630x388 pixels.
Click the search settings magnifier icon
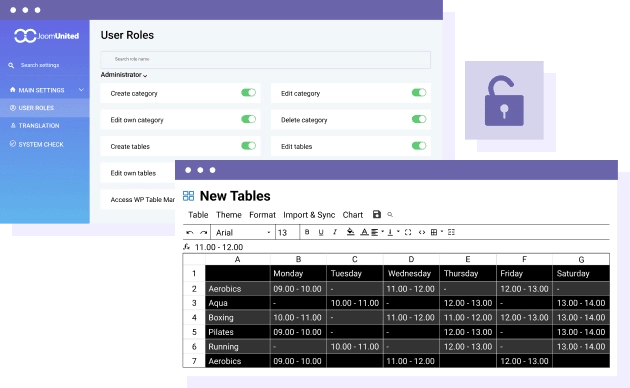[x=11, y=65]
